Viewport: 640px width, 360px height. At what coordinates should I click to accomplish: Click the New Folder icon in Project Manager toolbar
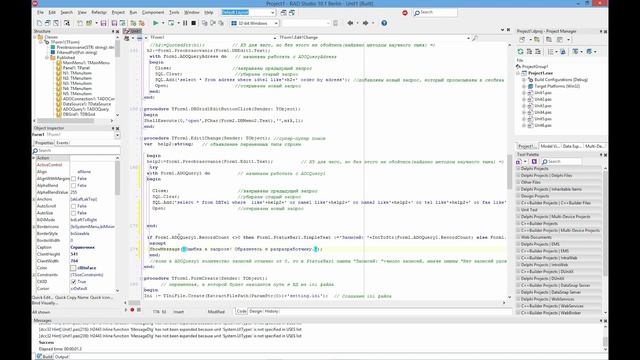coord(537,40)
